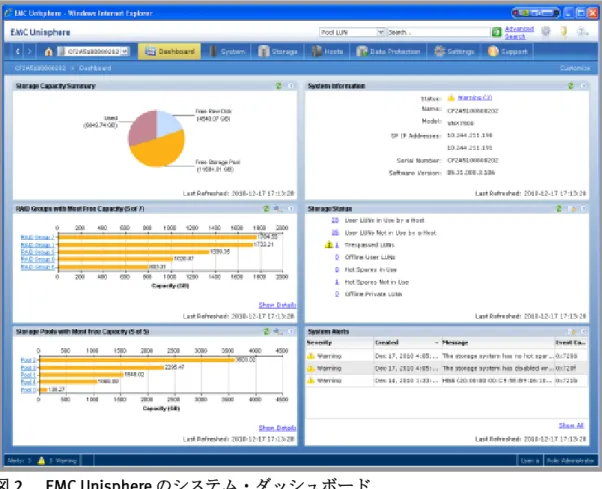Open the Advanced Search link
Viewport: 602px width, 489px height.
pos(519,32)
